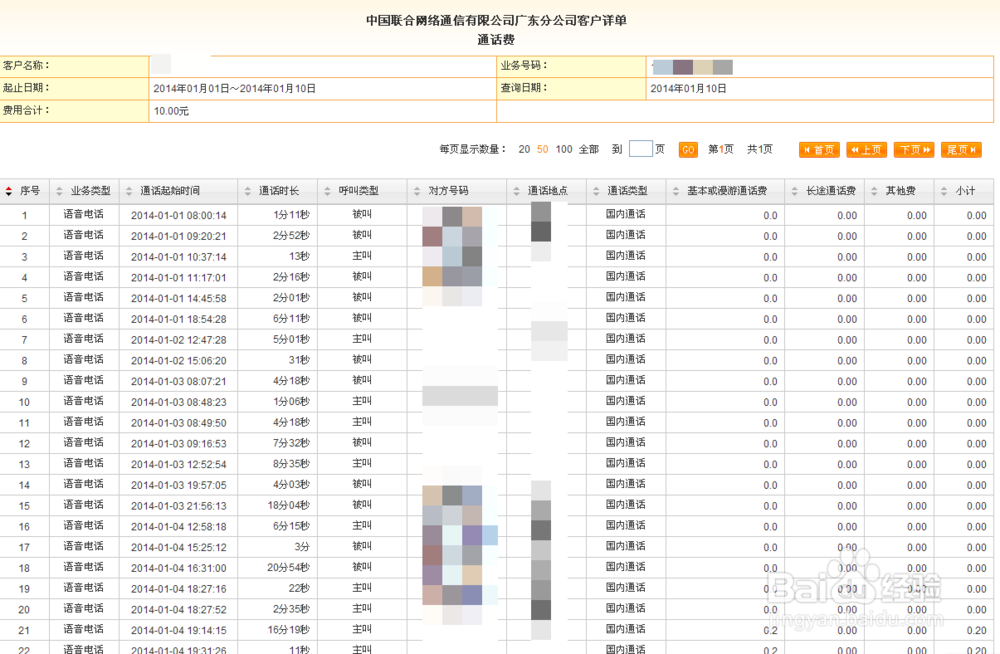Go to previous page with 上页 button
The image size is (1000, 654).
tap(866, 150)
